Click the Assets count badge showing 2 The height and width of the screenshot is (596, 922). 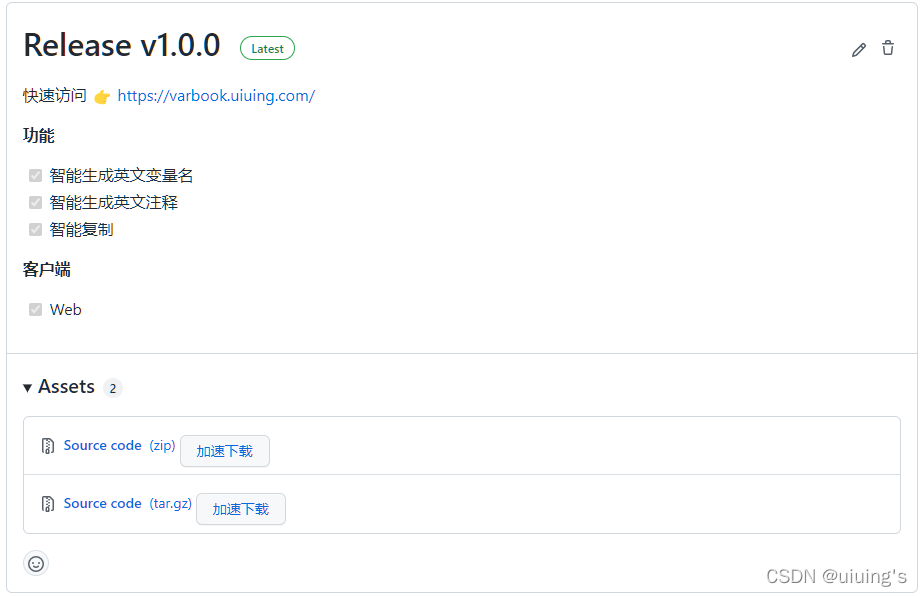[x=112, y=388]
